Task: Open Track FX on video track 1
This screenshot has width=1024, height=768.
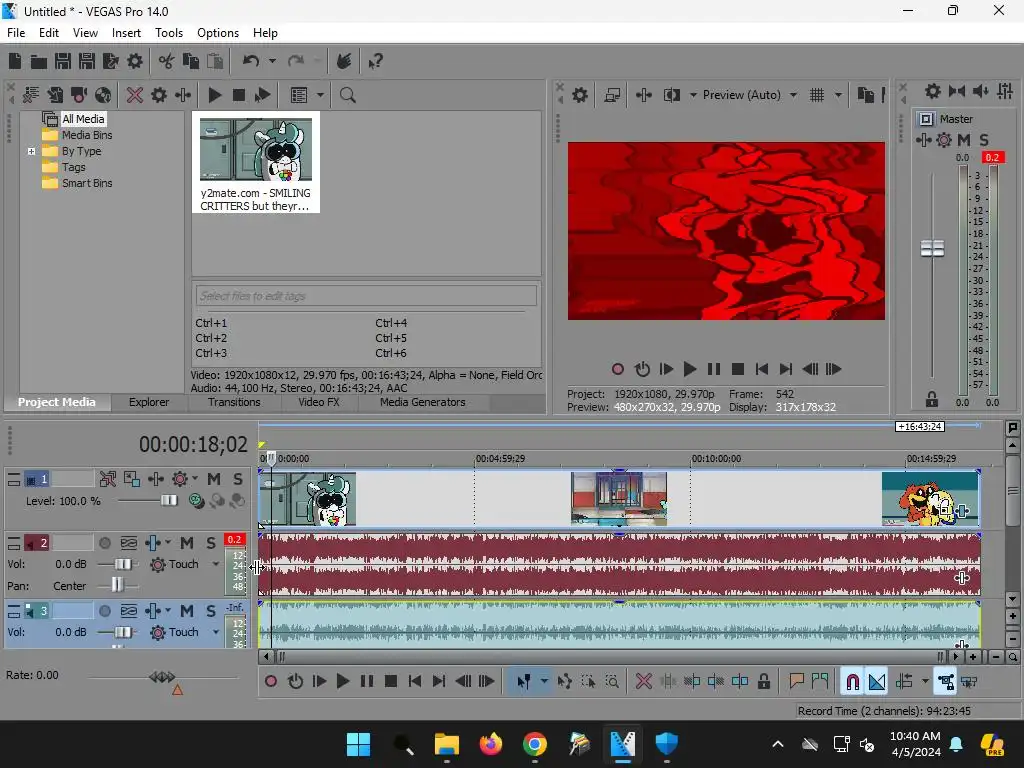Action: point(156,479)
